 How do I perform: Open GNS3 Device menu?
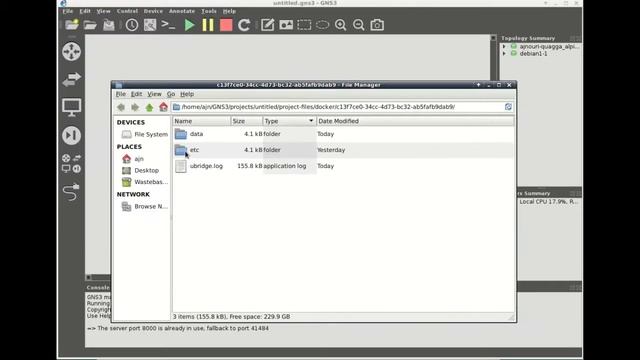[153, 11]
